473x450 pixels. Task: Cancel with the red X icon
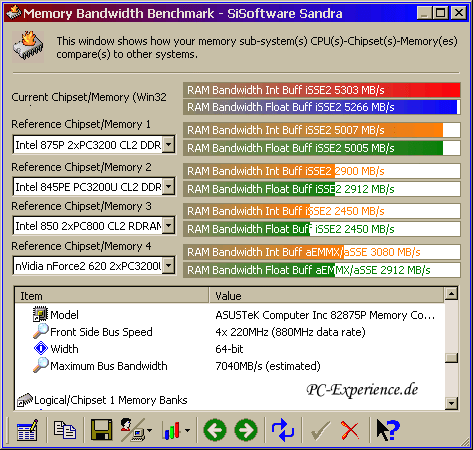click(350, 430)
